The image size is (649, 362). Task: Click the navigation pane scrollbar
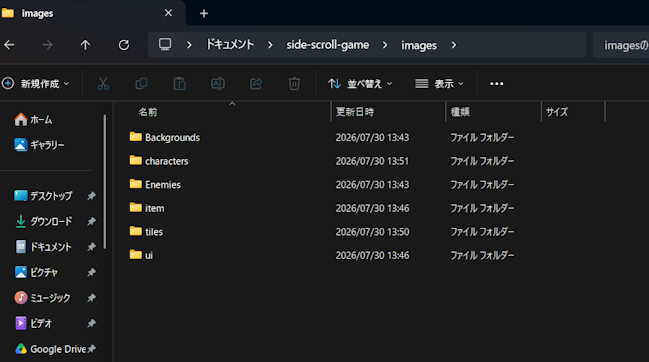coord(105,182)
